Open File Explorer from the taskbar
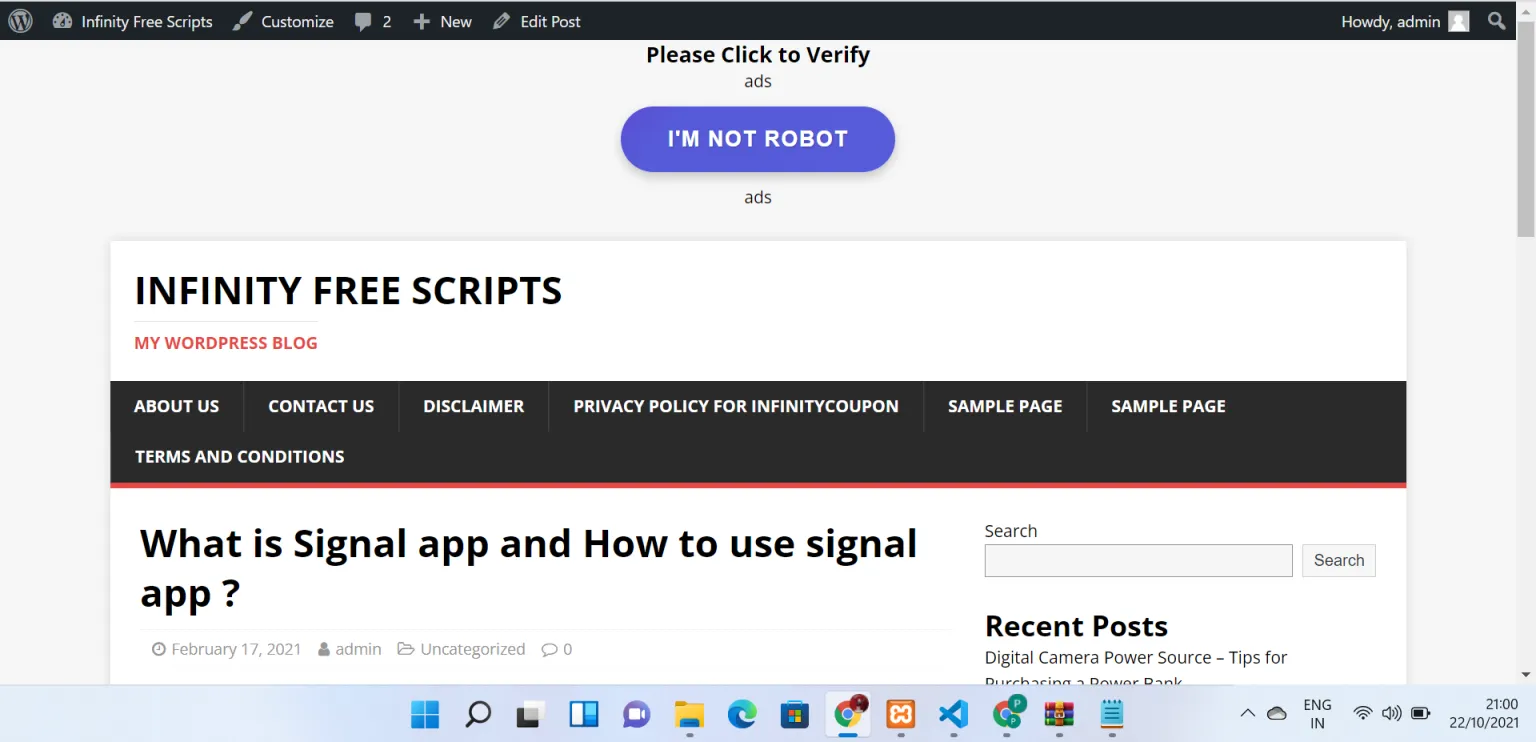This screenshot has height=742, width=1536. click(x=689, y=714)
